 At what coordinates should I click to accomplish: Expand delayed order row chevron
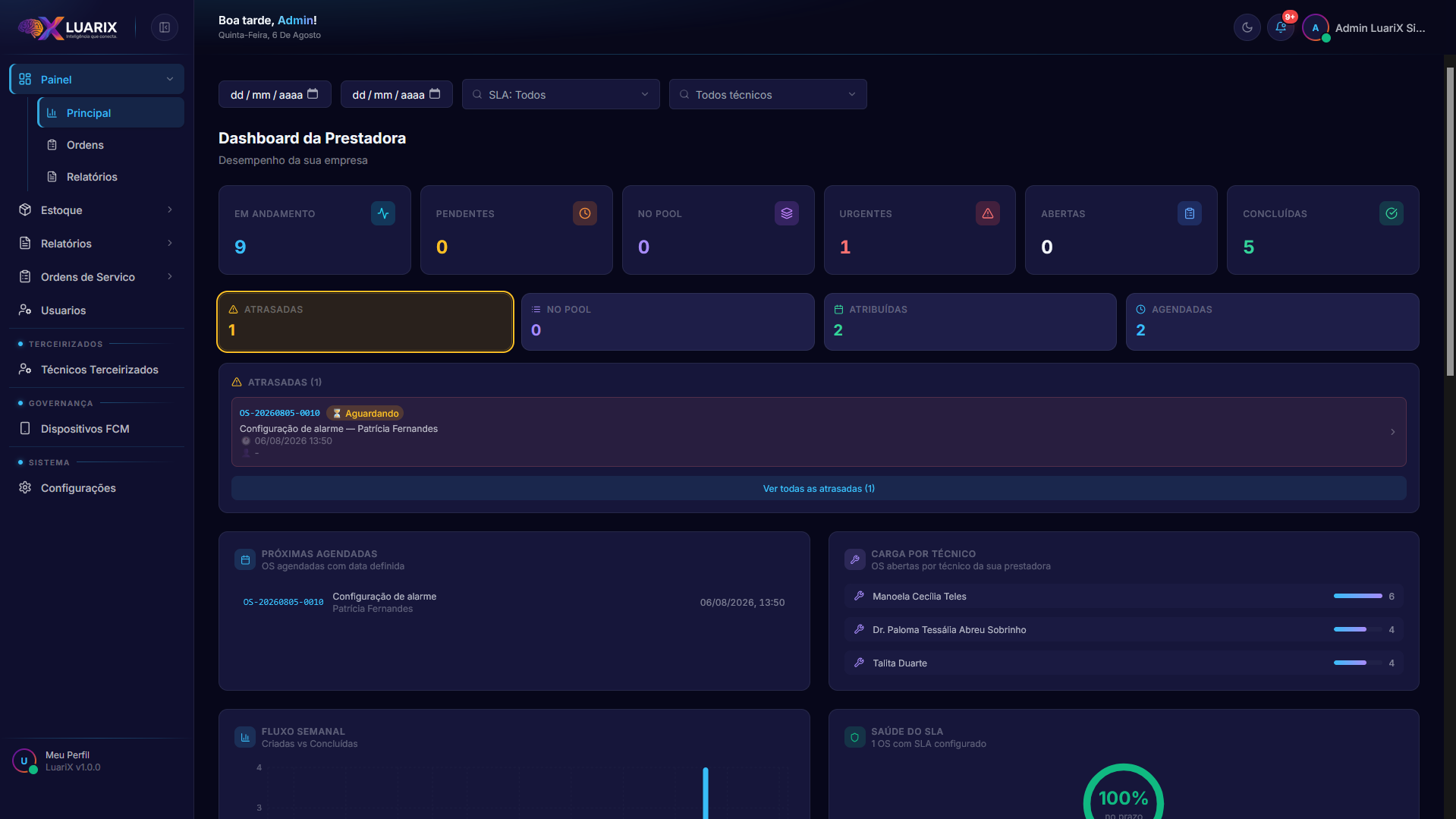1393,432
